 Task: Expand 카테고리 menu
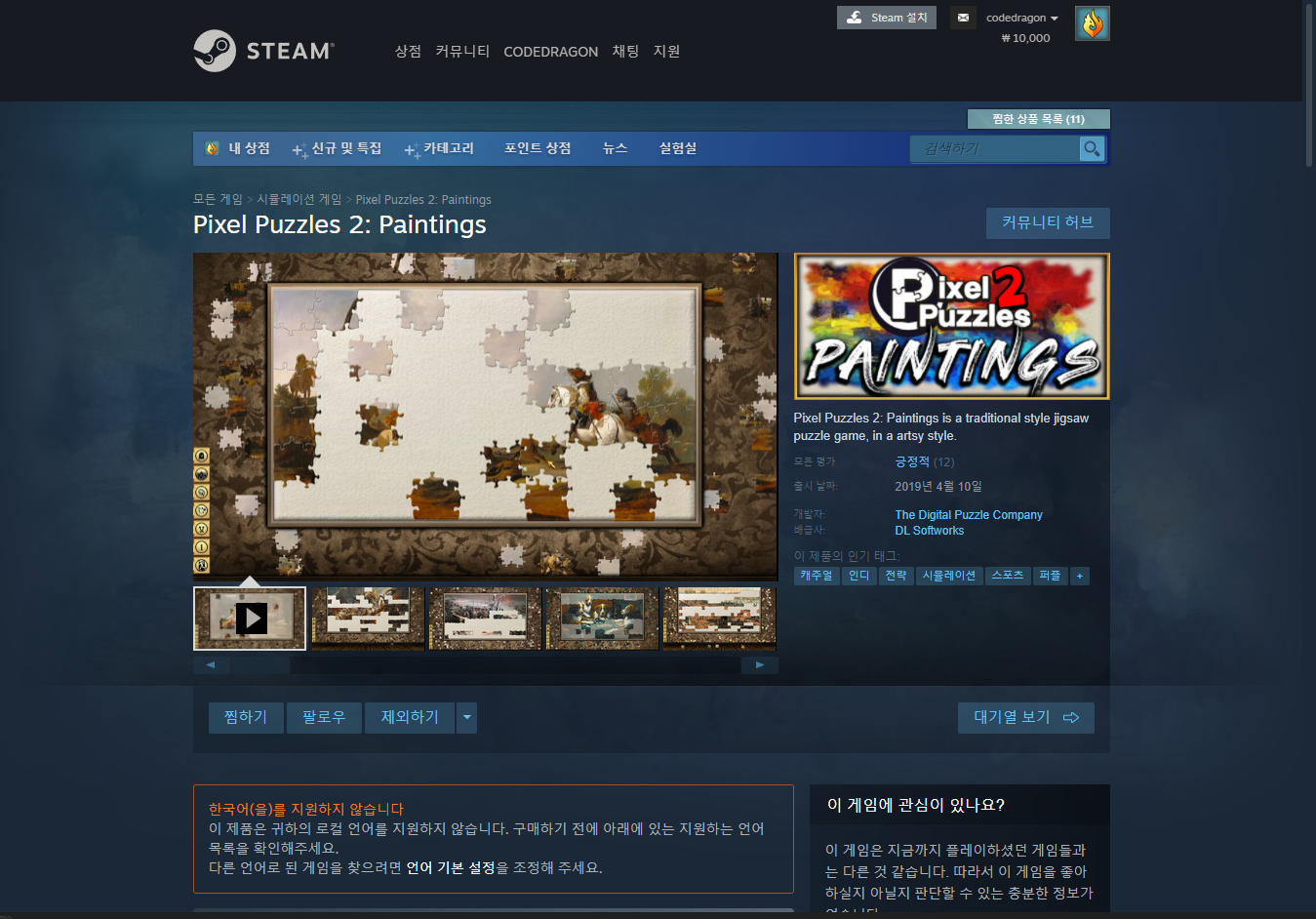440,148
